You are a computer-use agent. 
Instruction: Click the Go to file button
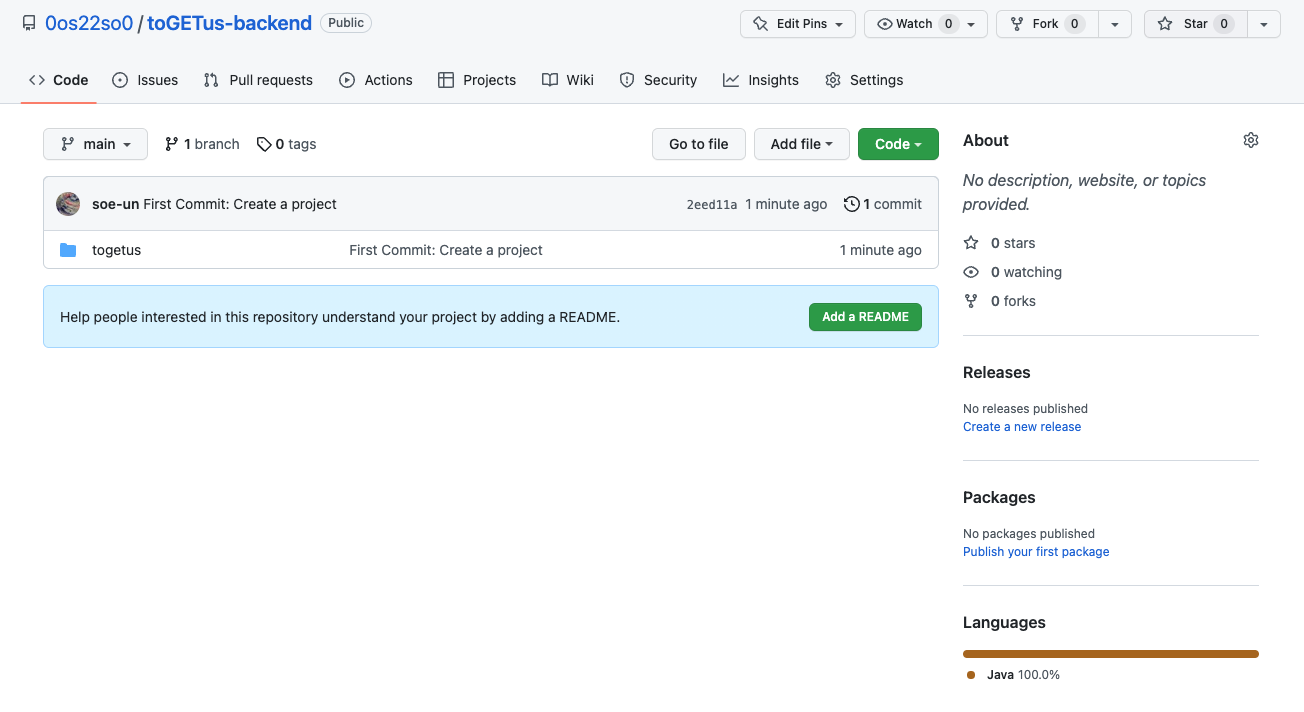[699, 144]
